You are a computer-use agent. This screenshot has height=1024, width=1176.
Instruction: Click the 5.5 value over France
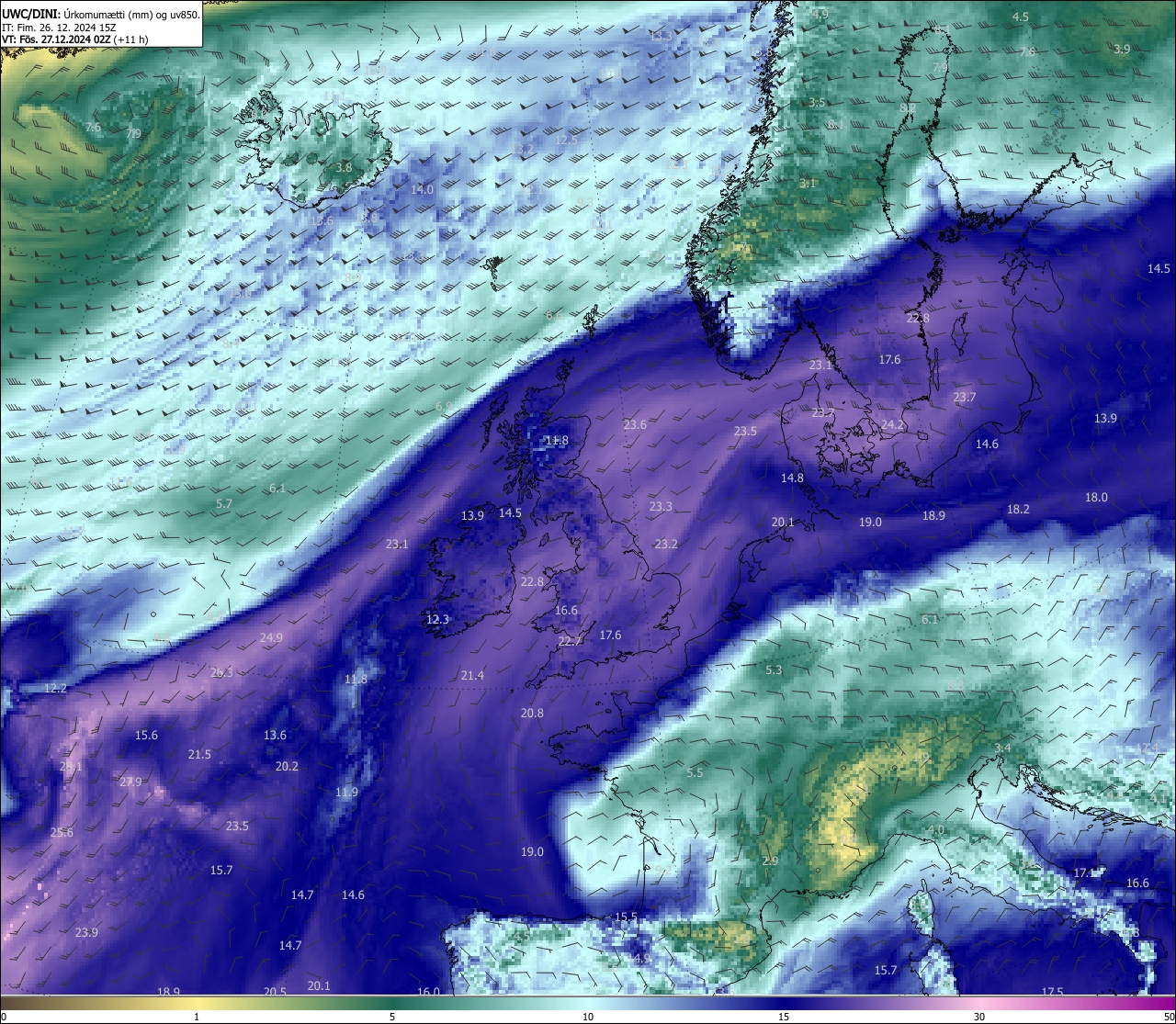(695, 773)
